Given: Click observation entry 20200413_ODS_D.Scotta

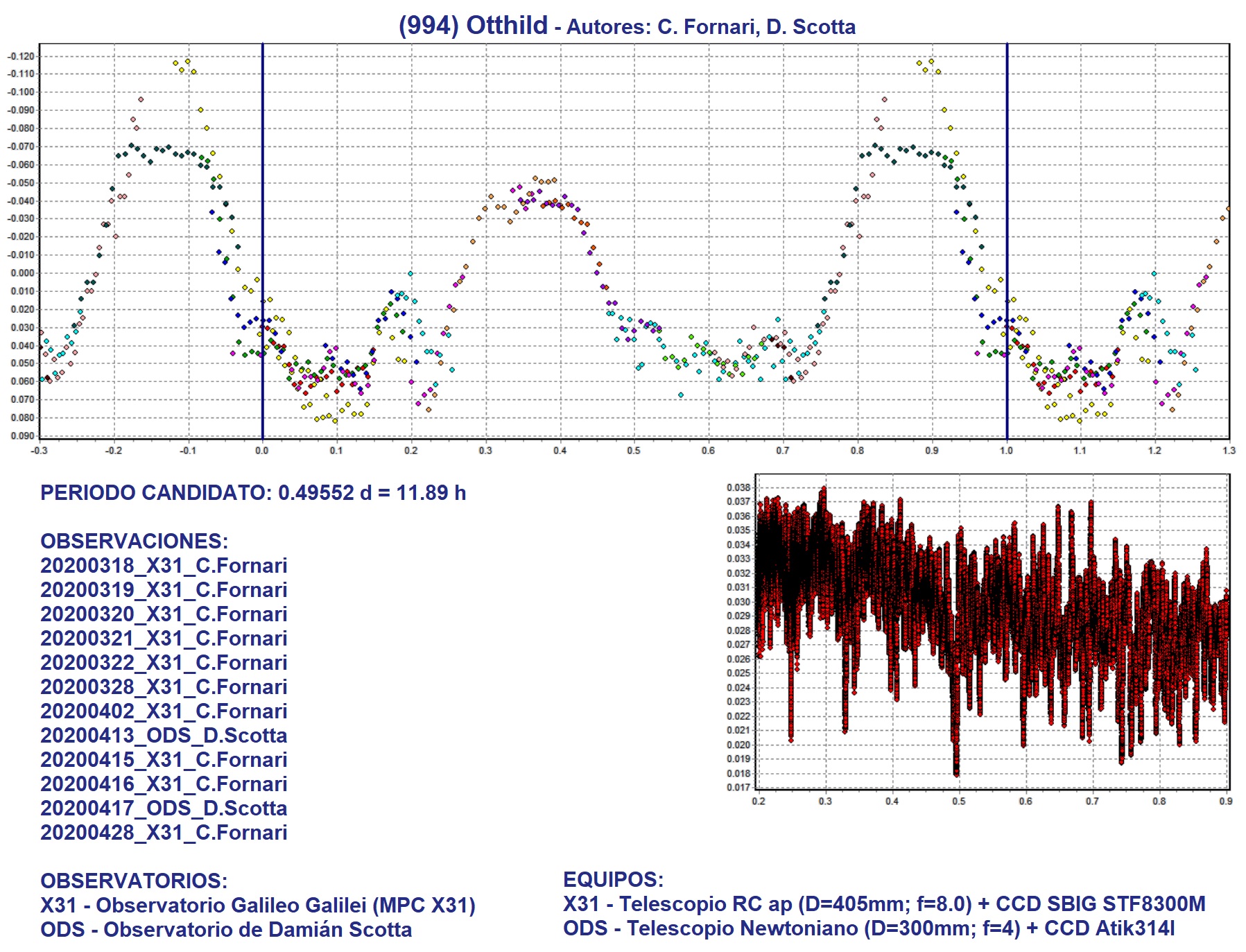Looking at the screenshot, I should (164, 736).
